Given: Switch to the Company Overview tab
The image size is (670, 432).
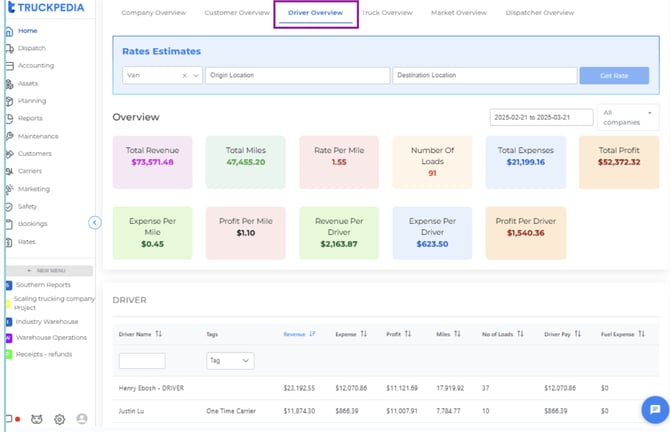Looking at the screenshot, I should (x=153, y=13).
